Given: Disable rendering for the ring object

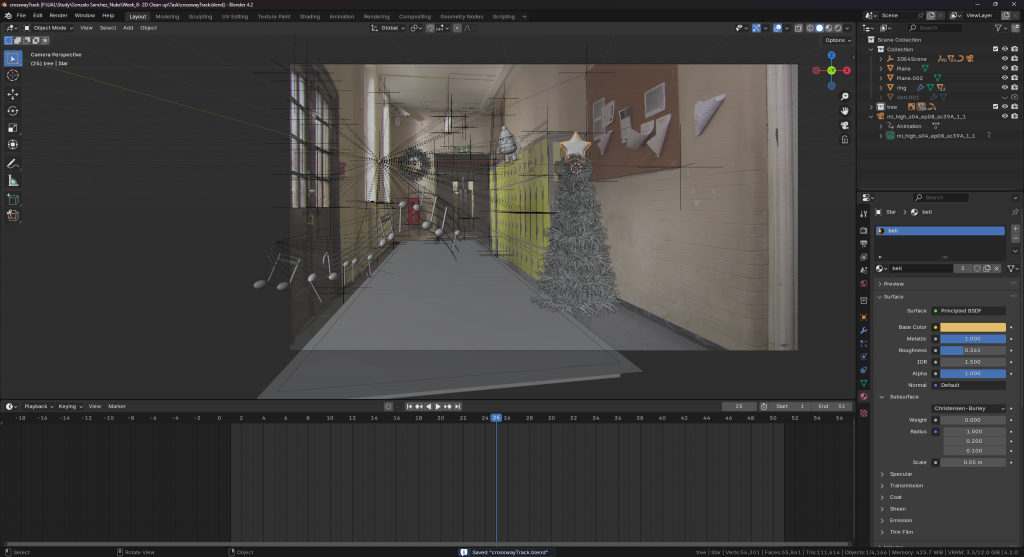Looking at the screenshot, I should click(1014, 88).
